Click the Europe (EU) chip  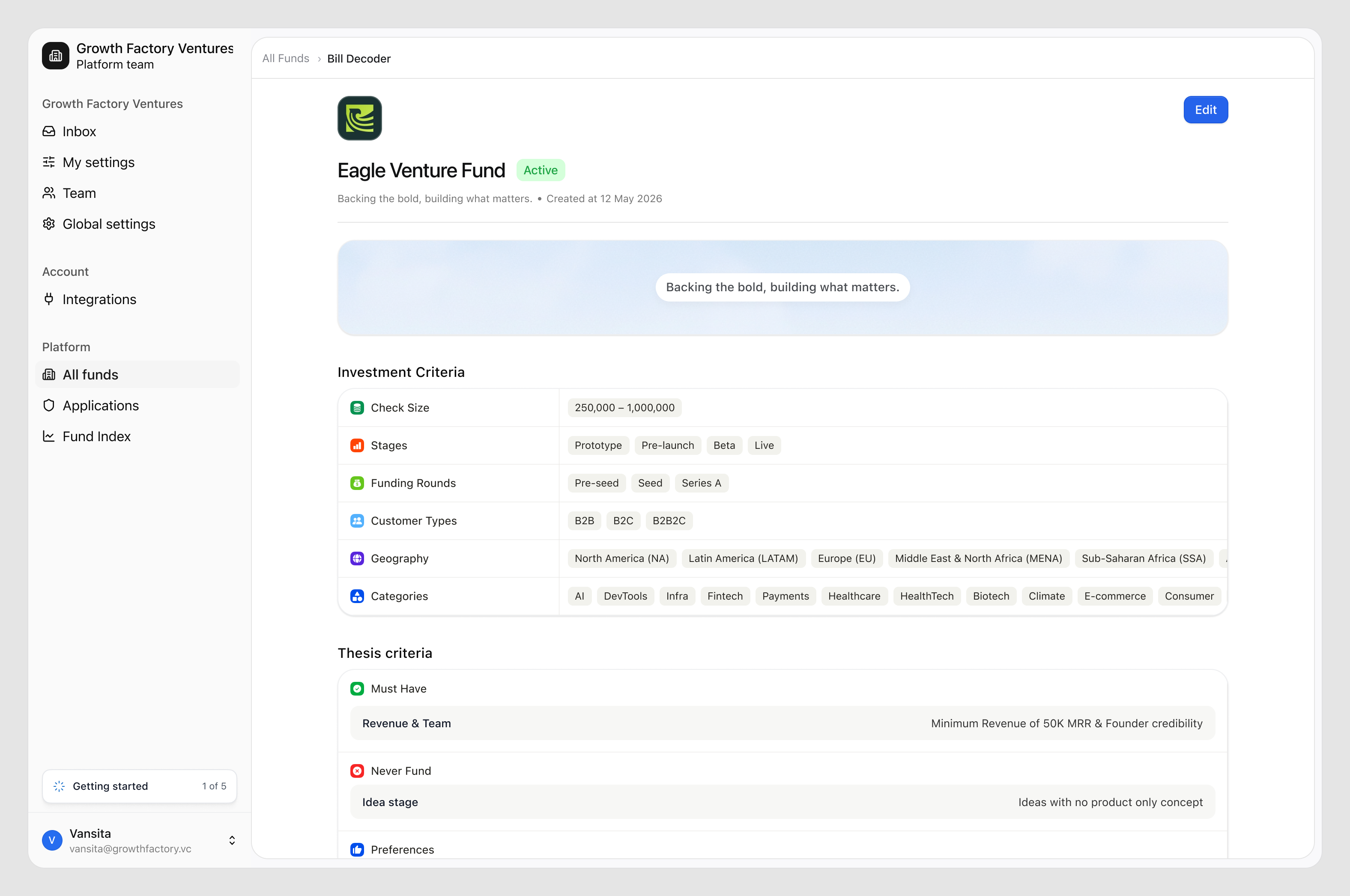pos(847,559)
